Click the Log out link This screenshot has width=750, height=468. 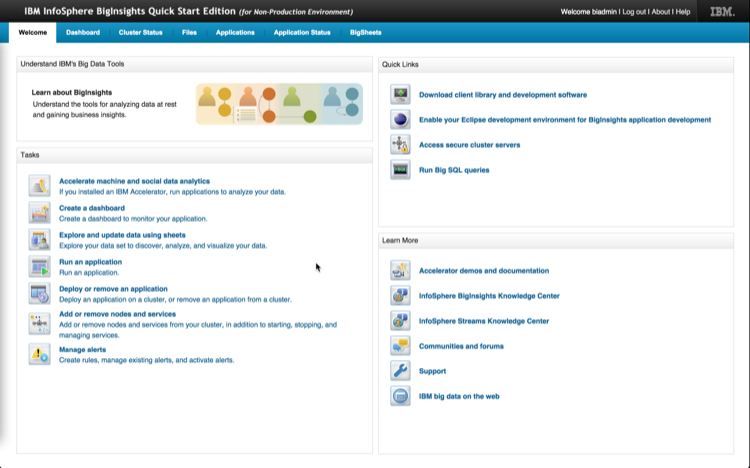pos(634,11)
